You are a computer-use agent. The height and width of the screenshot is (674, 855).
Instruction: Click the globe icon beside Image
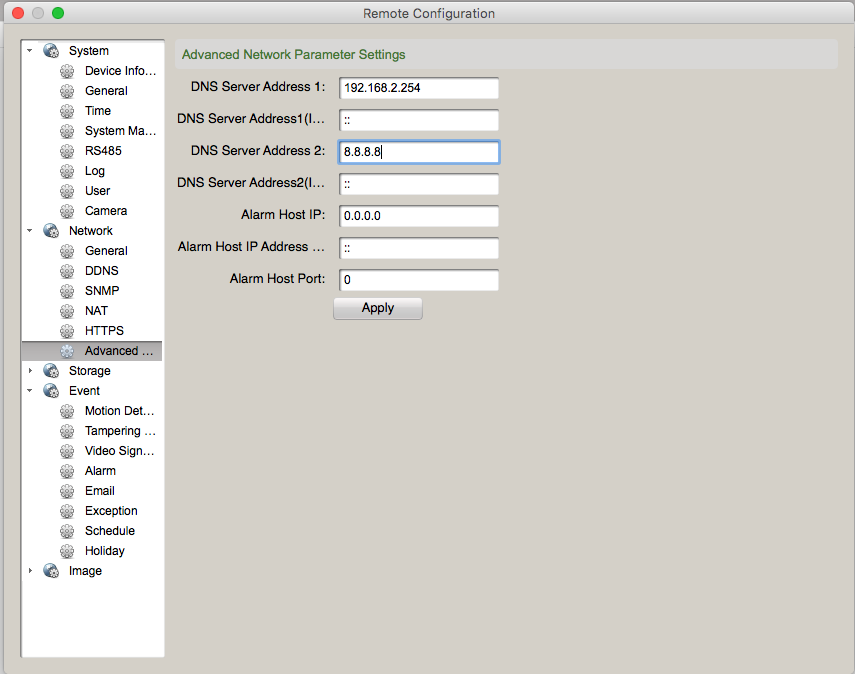(51, 571)
